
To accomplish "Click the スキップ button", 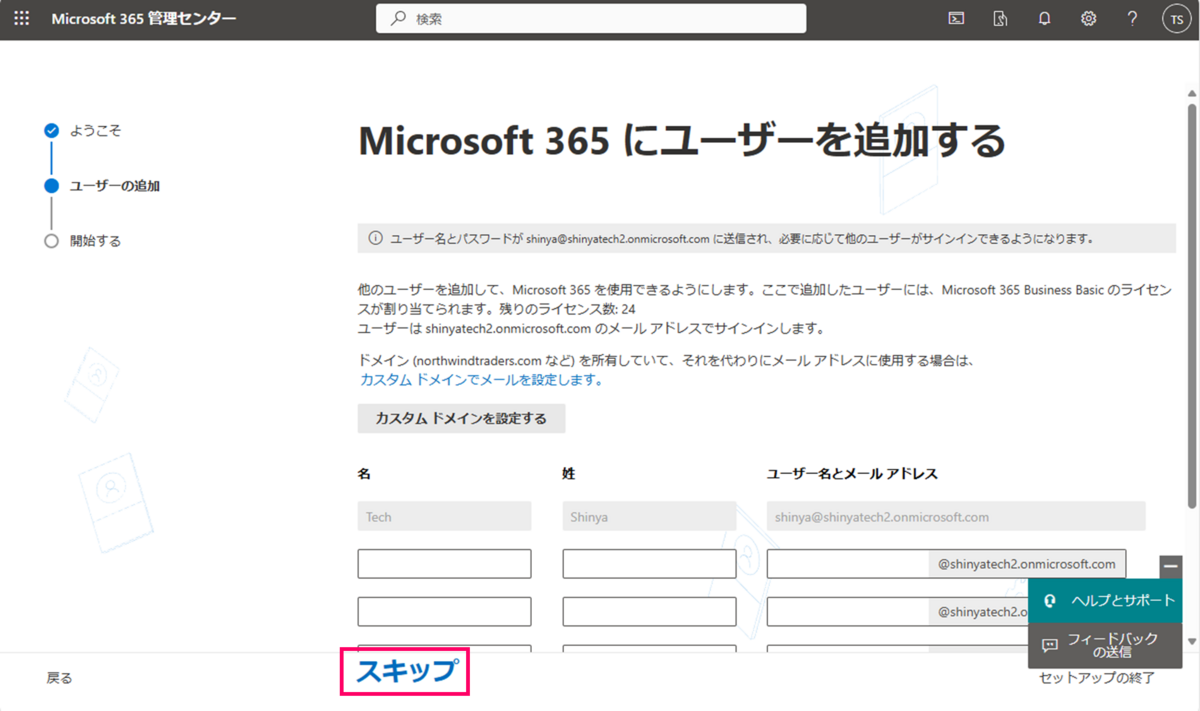I will tap(405, 670).
